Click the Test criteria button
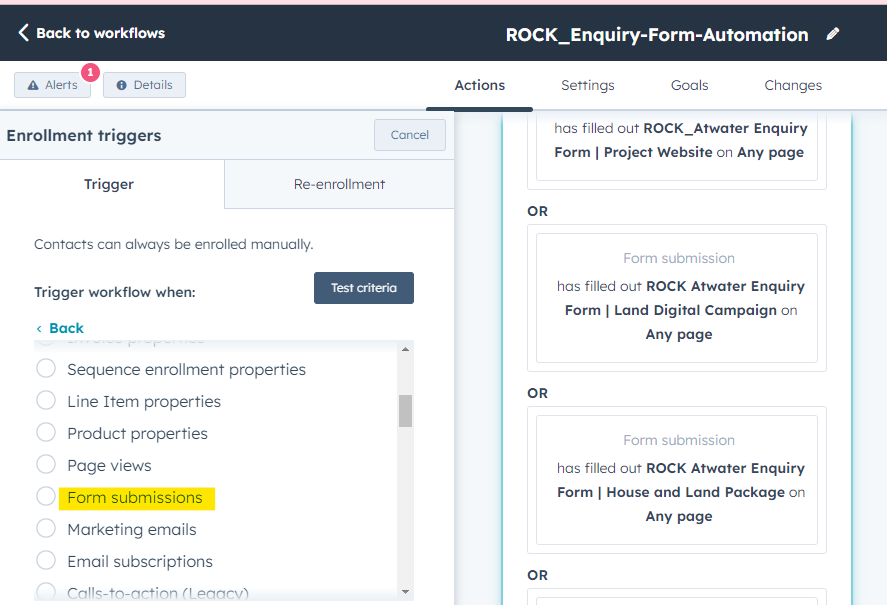 (x=364, y=288)
